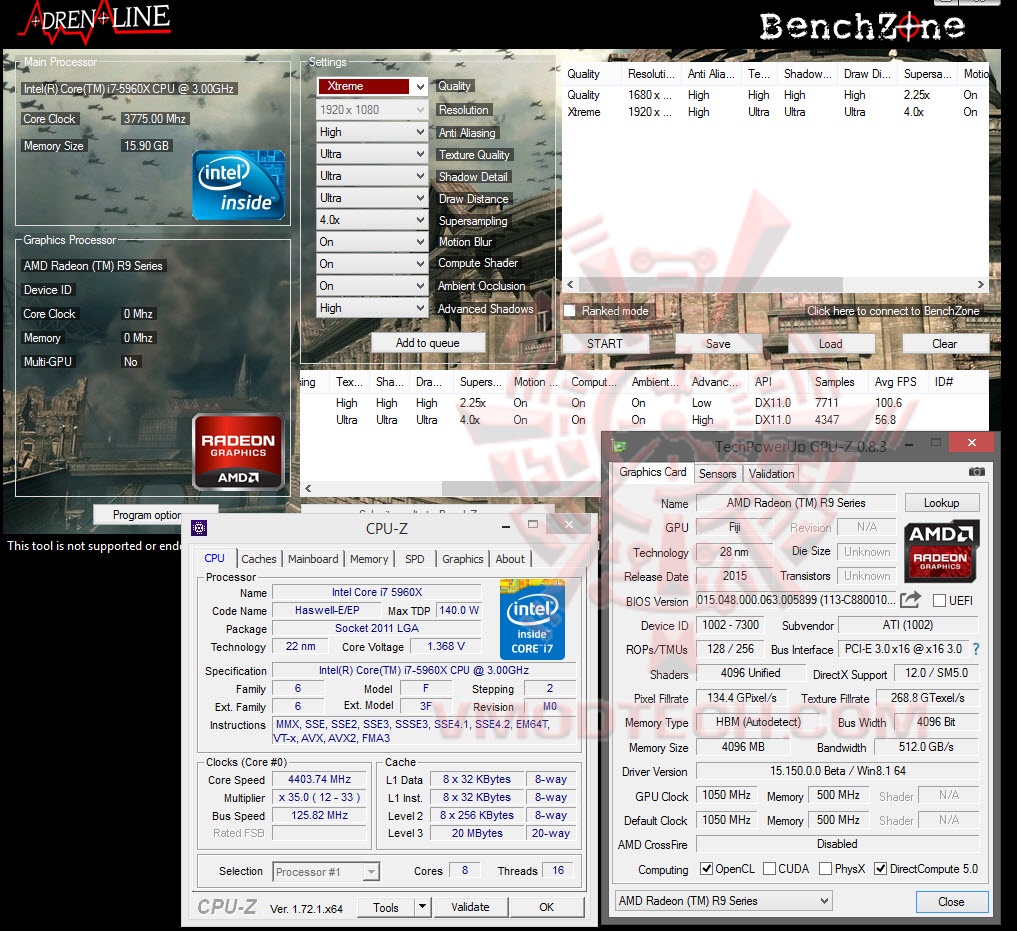Switch to the About tab in CPU-Z
Viewport: 1017px width, 931px height.
510,559
